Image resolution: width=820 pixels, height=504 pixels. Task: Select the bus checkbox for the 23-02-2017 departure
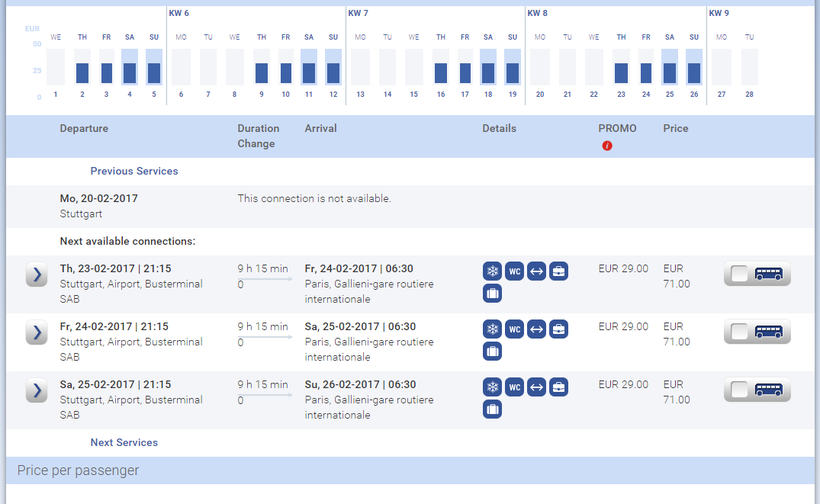click(740, 274)
